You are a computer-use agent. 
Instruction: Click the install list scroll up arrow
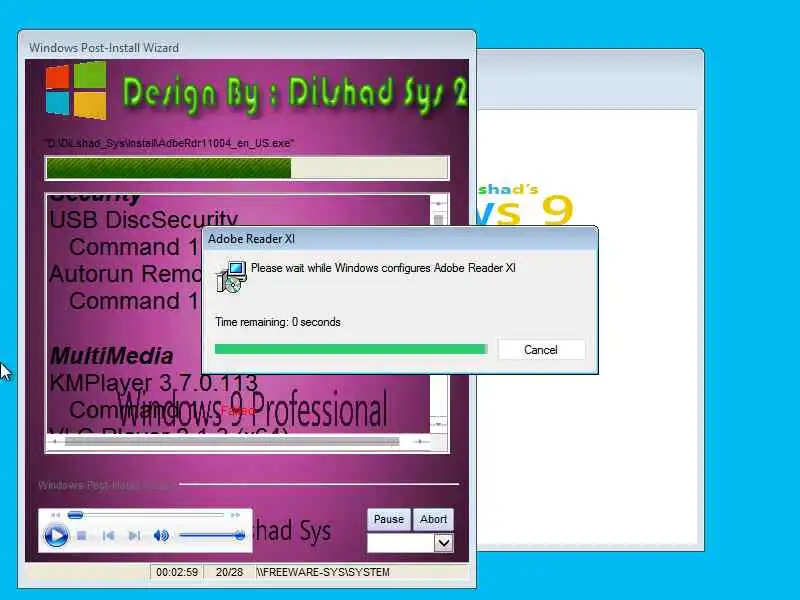(438, 204)
